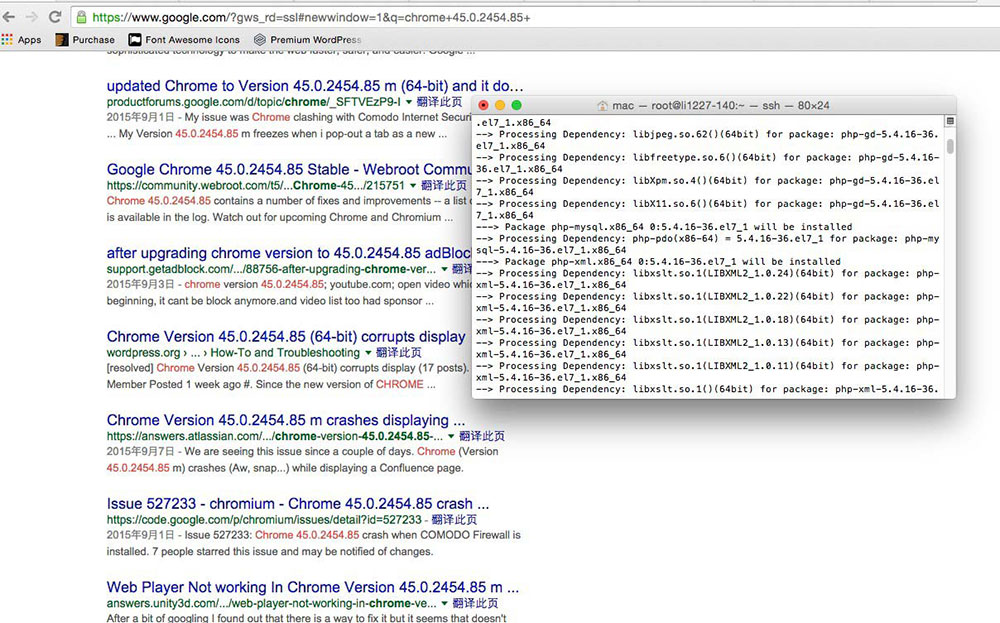Viewport: 1000px width, 623px height.
Task: Click the split pane icon in Terminal
Action: [950, 121]
